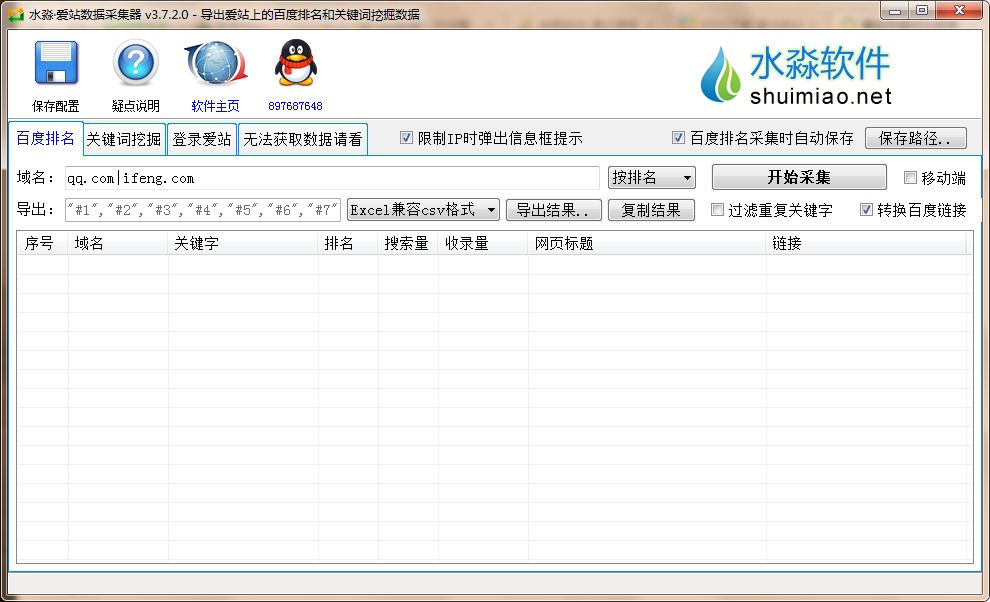Focus the 导出 format template field

point(203,210)
